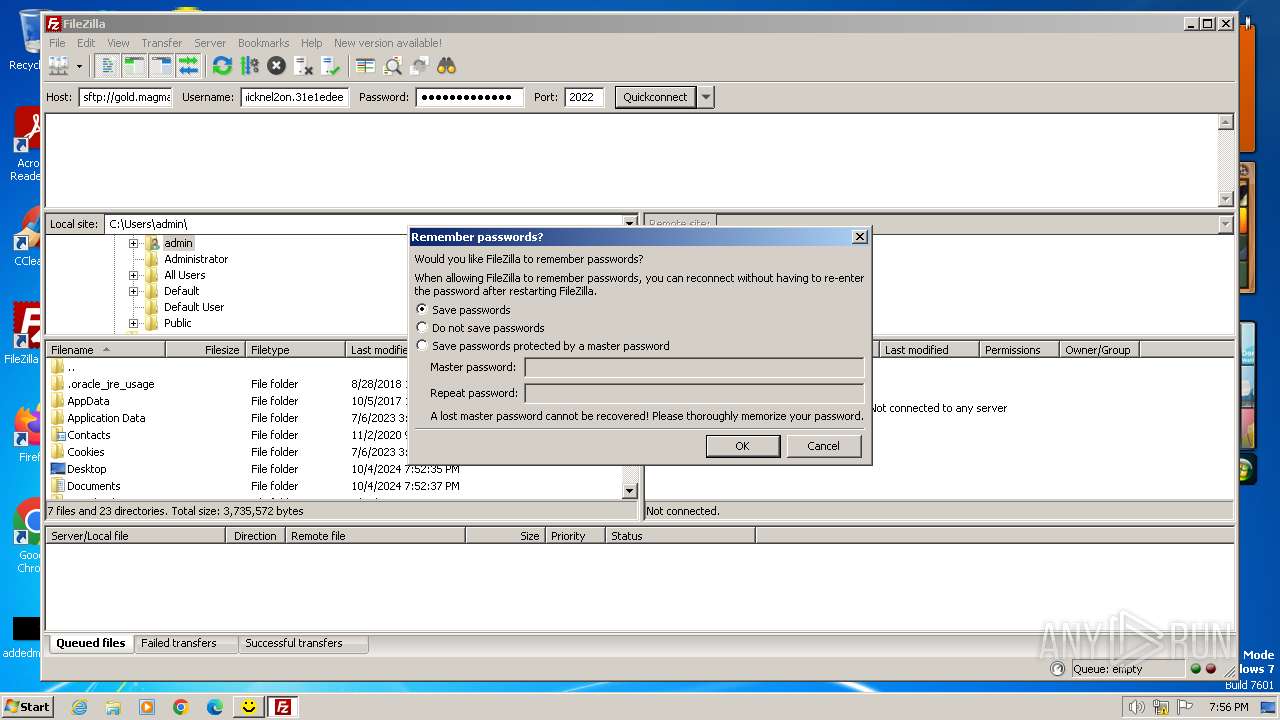Click message log scrollbar down arrow
The height and width of the screenshot is (720, 1280).
[1226, 199]
